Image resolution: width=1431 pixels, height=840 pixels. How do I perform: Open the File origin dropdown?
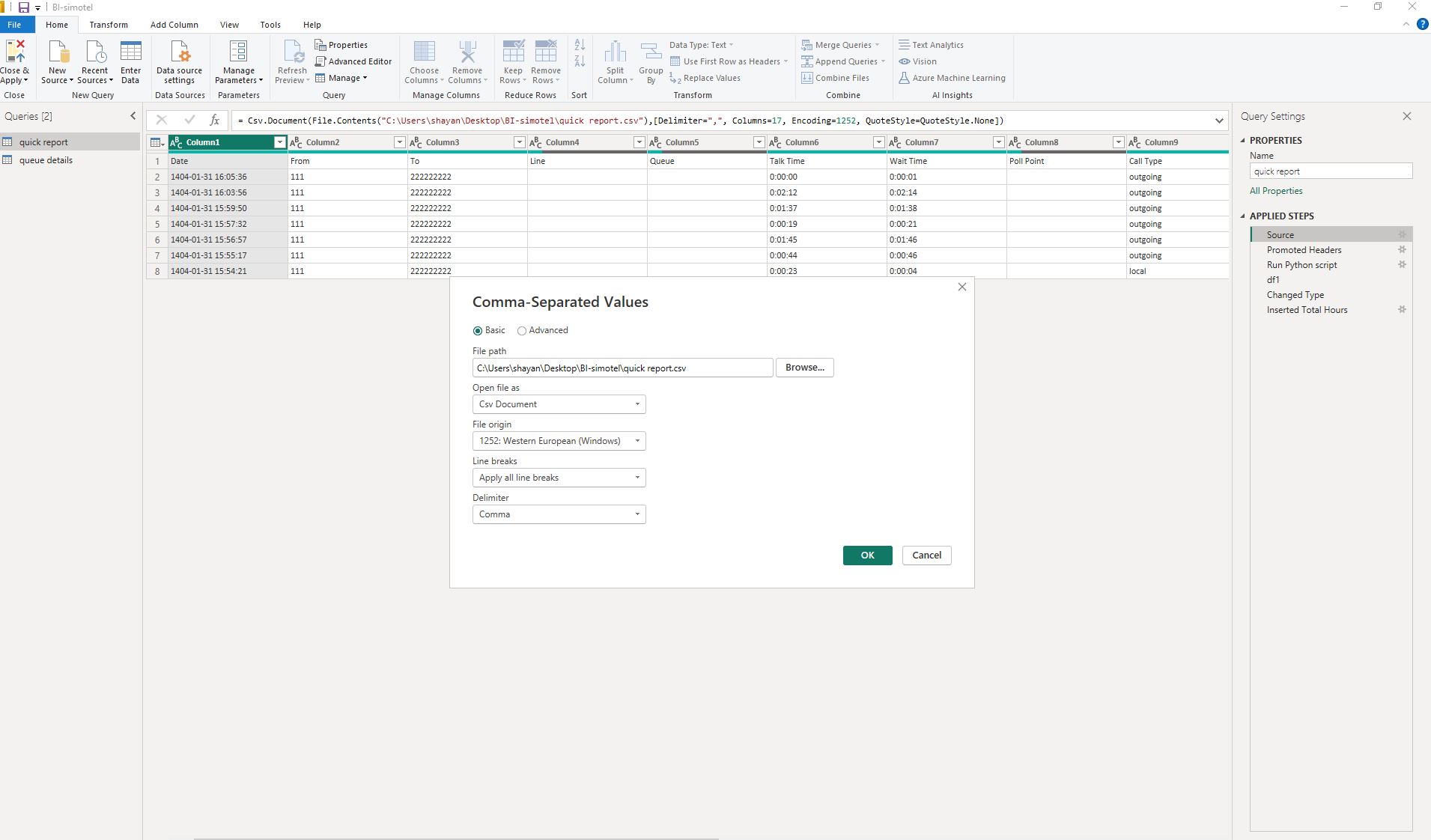coord(559,441)
